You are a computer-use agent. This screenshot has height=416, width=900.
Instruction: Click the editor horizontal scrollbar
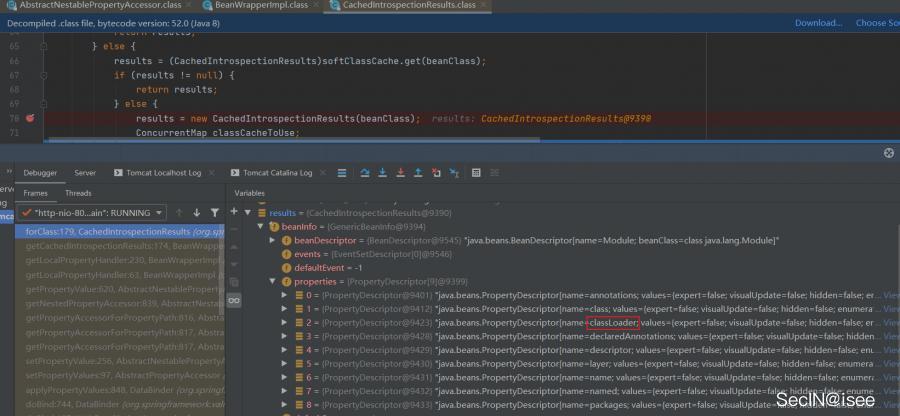tap(294, 139)
